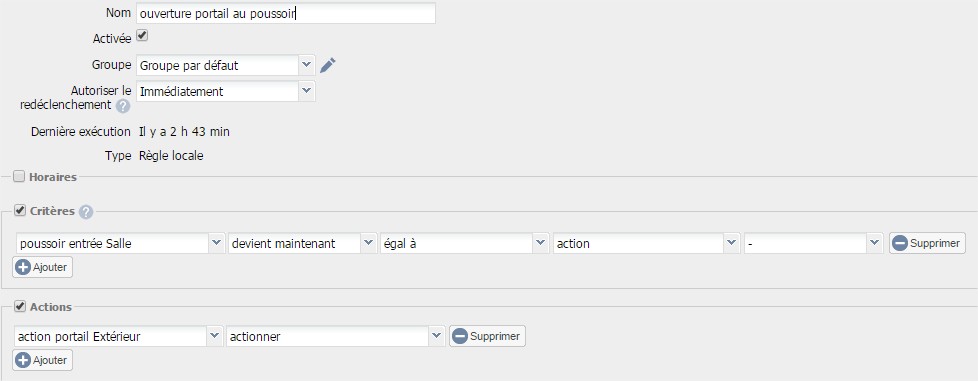Toggle the Activée checkbox

click(142, 36)
